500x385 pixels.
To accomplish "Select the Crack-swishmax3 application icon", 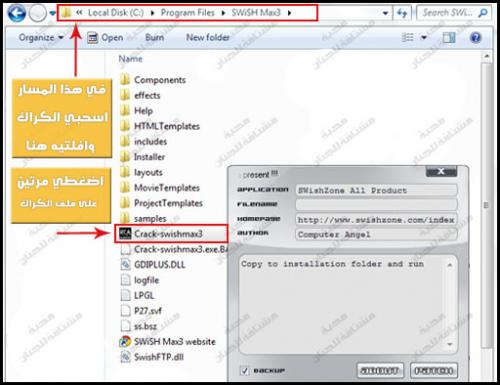I will [x=125, y=233].
